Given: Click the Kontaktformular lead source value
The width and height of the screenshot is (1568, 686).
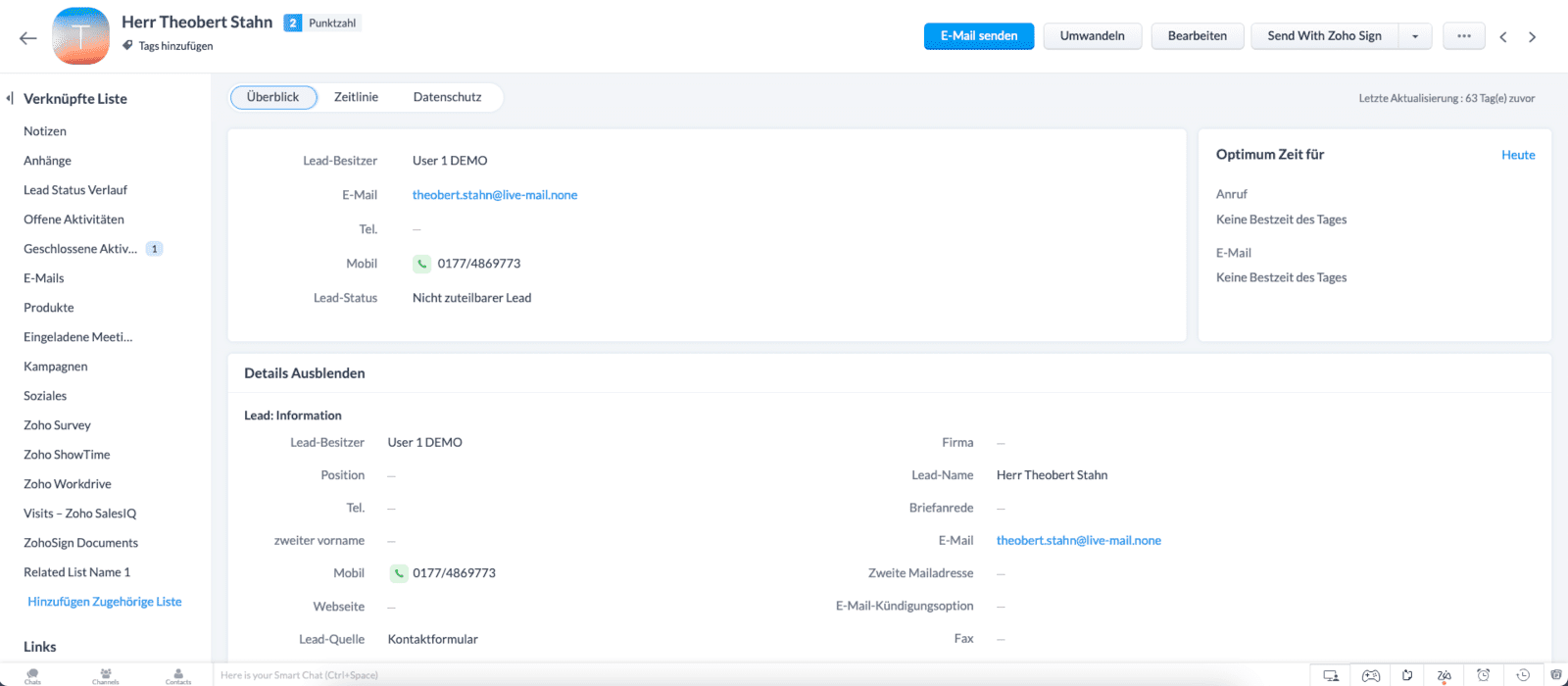Looking at the screenshot, I should coord(433,639).
